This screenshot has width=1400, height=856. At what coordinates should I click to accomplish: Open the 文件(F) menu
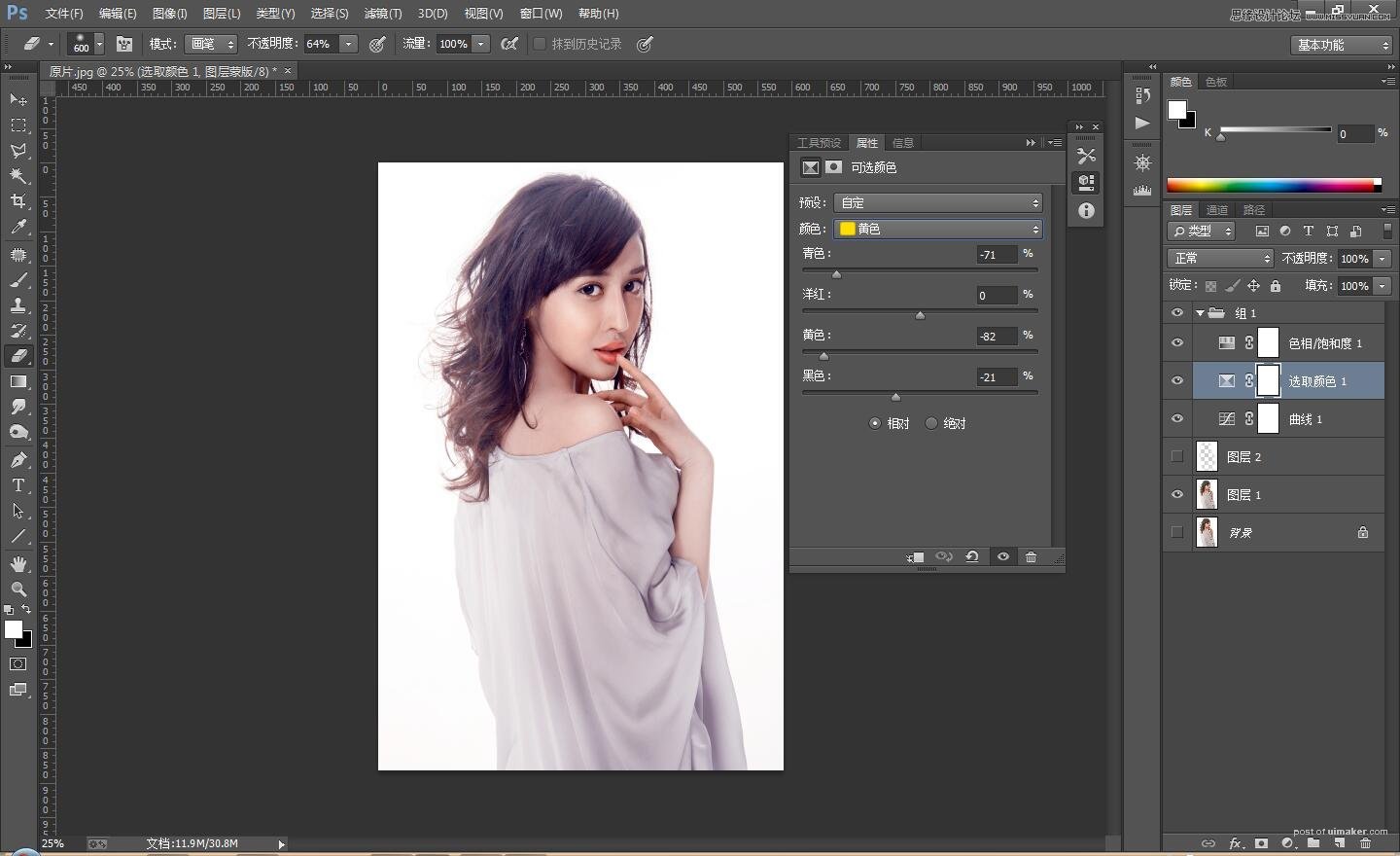(64, 14)
